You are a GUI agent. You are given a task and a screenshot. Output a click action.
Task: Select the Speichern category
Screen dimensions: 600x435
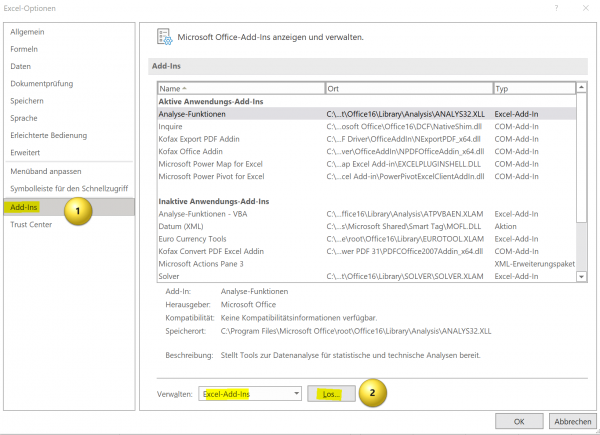[27, 101]
